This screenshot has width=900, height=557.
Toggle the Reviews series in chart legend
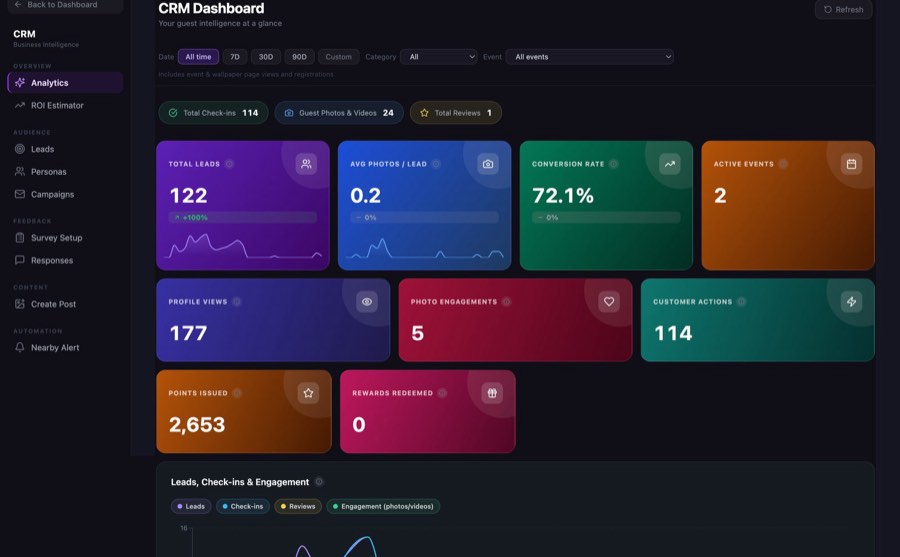pyautogui.click(x=298, y=506)
